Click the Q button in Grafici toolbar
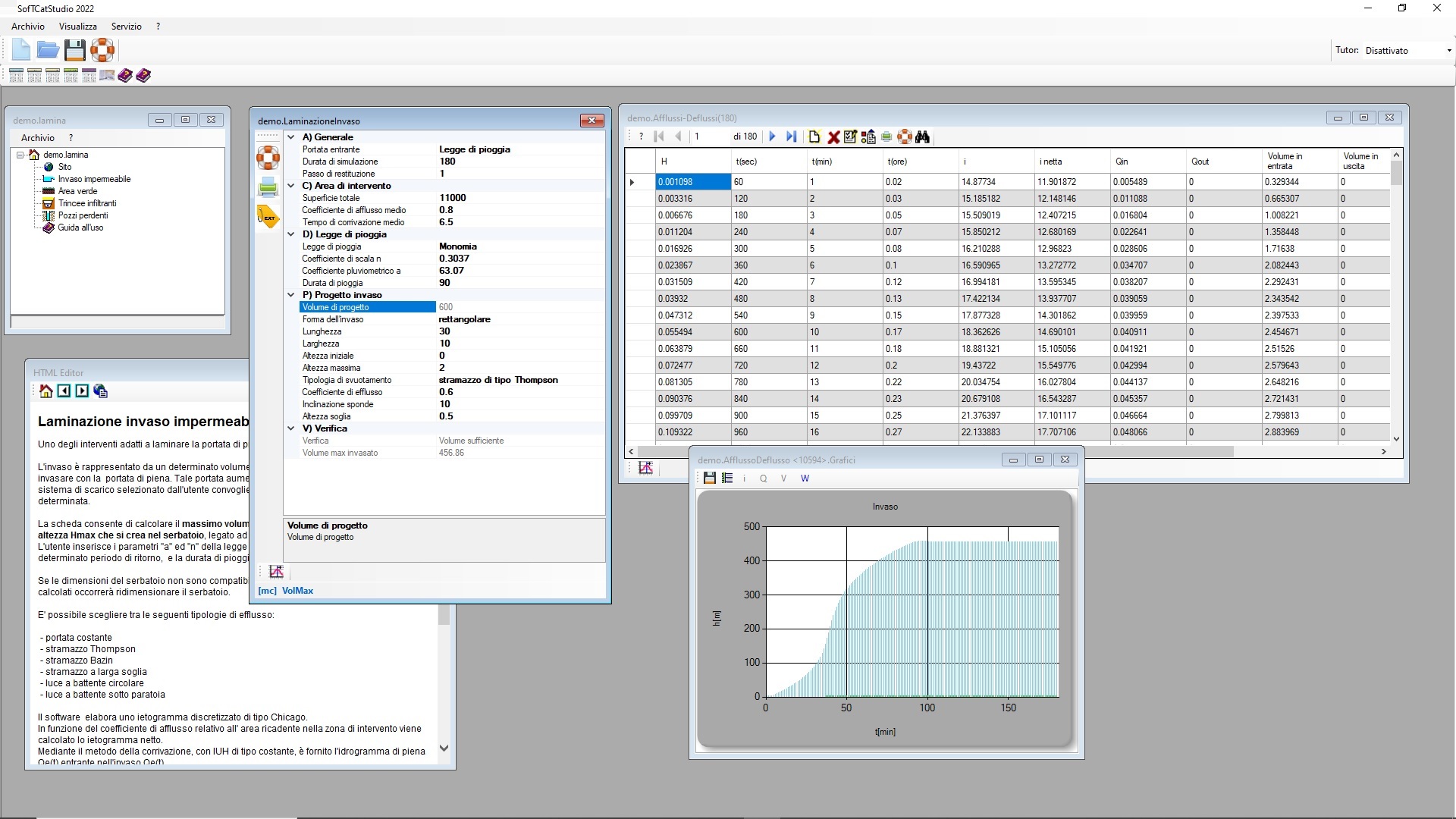The width and height of the screenshot is (1456, 819). point(764,479)
